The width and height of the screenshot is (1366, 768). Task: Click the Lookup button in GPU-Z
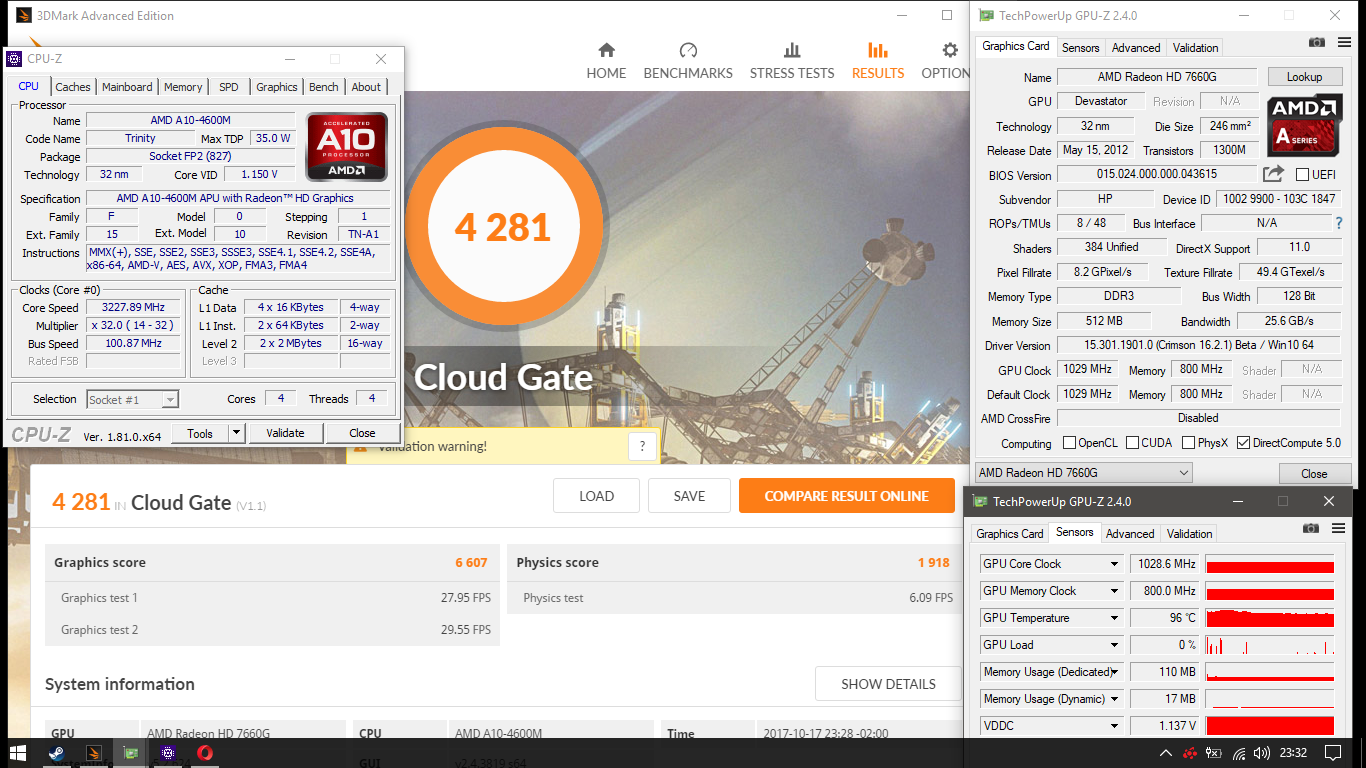pos(1304,77)
